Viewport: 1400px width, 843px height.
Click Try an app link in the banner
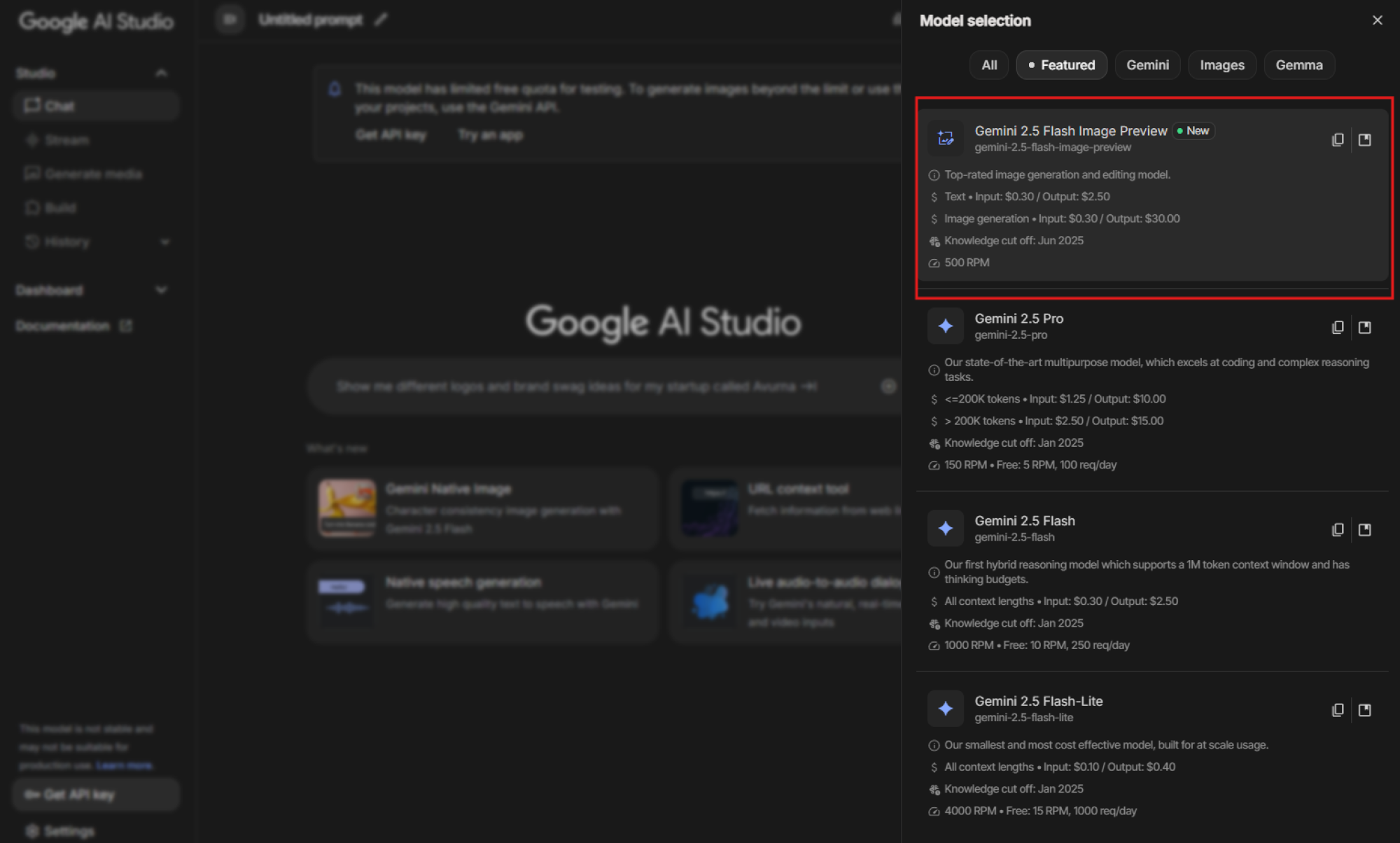(x=490, y=134)
